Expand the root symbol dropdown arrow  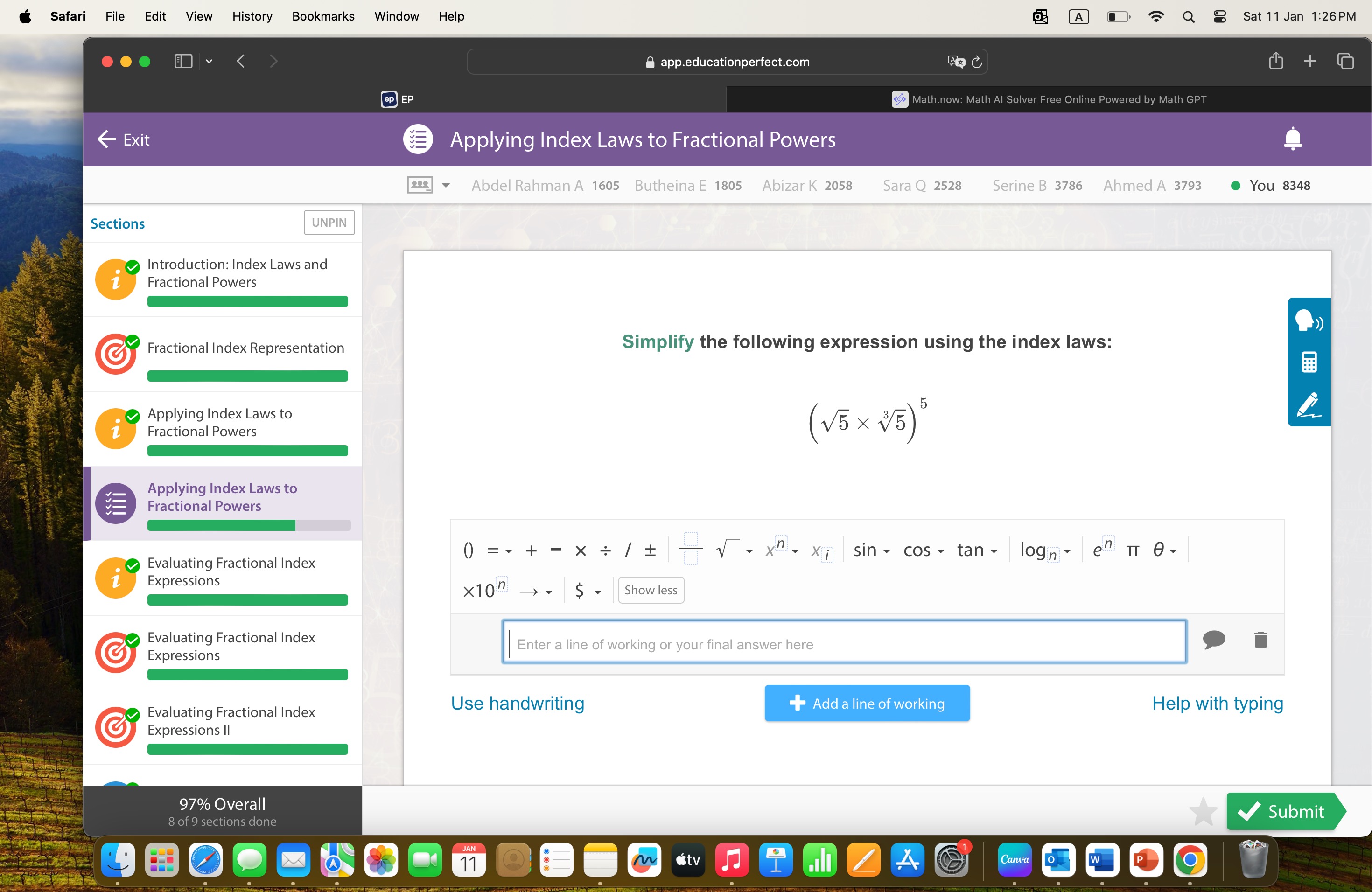749,551
